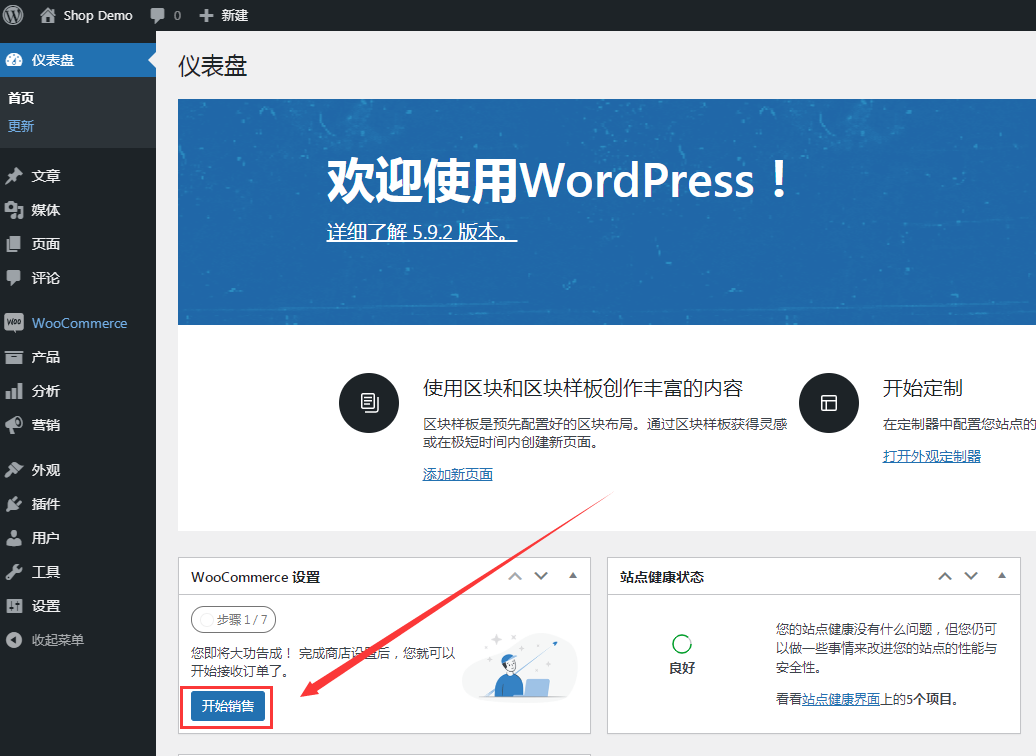Open the 外观 menu
1036x756 pixels.
pyautogui.click(x=78, y=470)
